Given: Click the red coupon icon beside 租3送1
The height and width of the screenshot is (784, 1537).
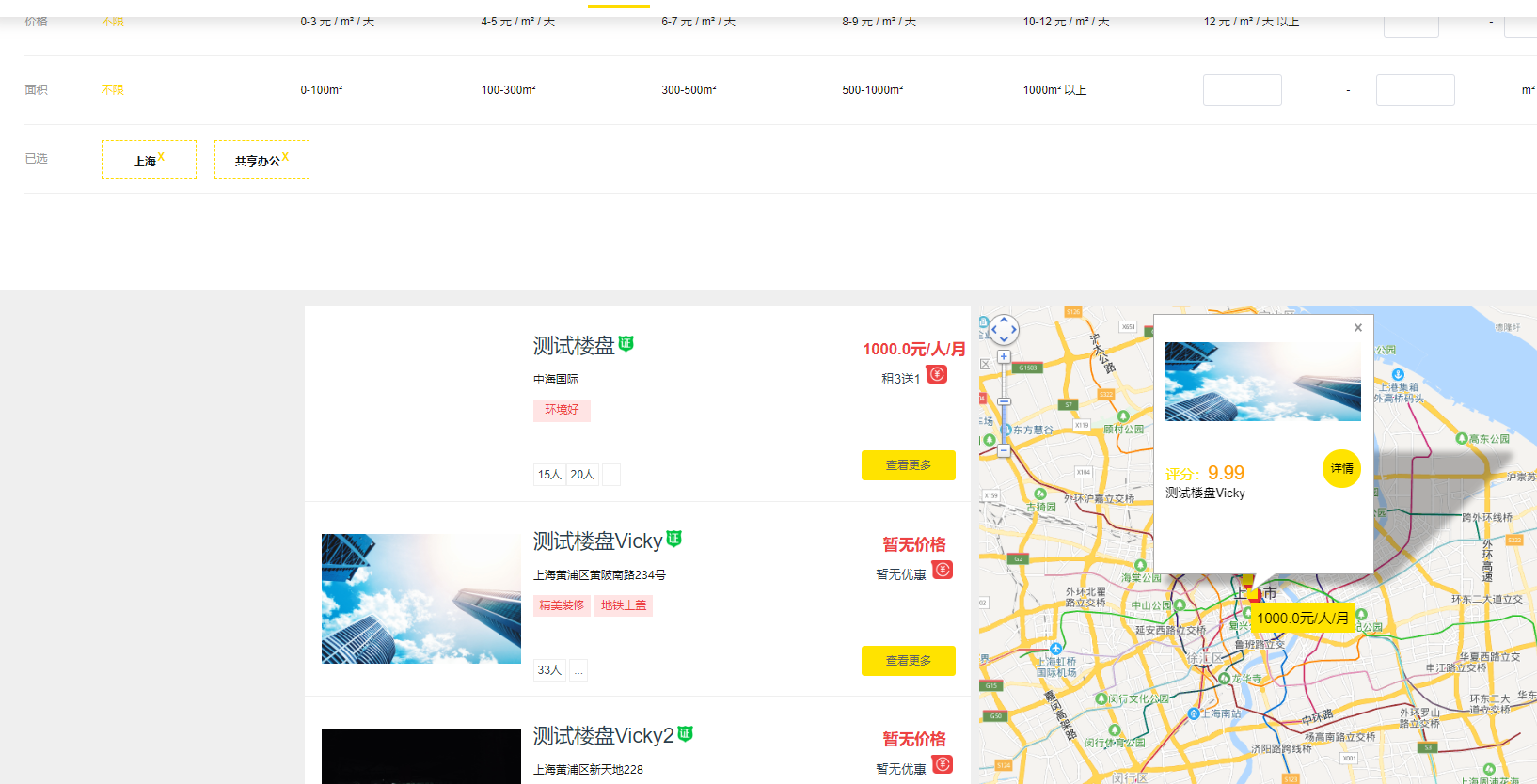Looking at the screenshot, I should tap(937, 374).
